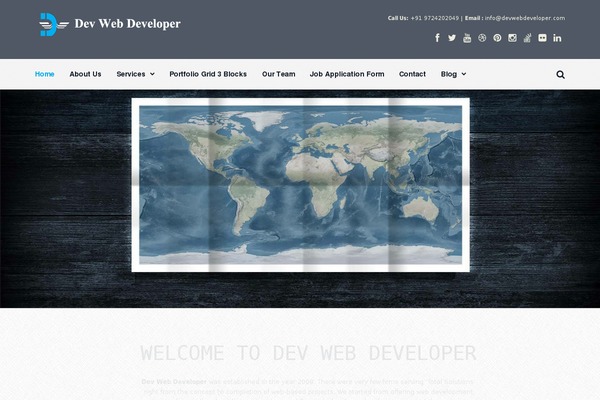The width and height of the screenshot is (600, 400).
Task: Open the Dribbble social icon
Action: 482,38
